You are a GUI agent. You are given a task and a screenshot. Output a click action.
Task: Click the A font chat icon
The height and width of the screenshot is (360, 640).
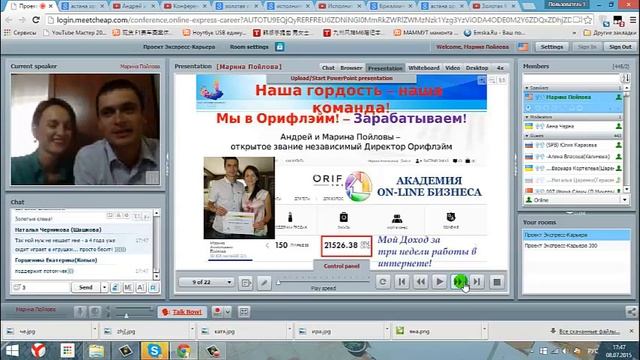click(140, 287)
